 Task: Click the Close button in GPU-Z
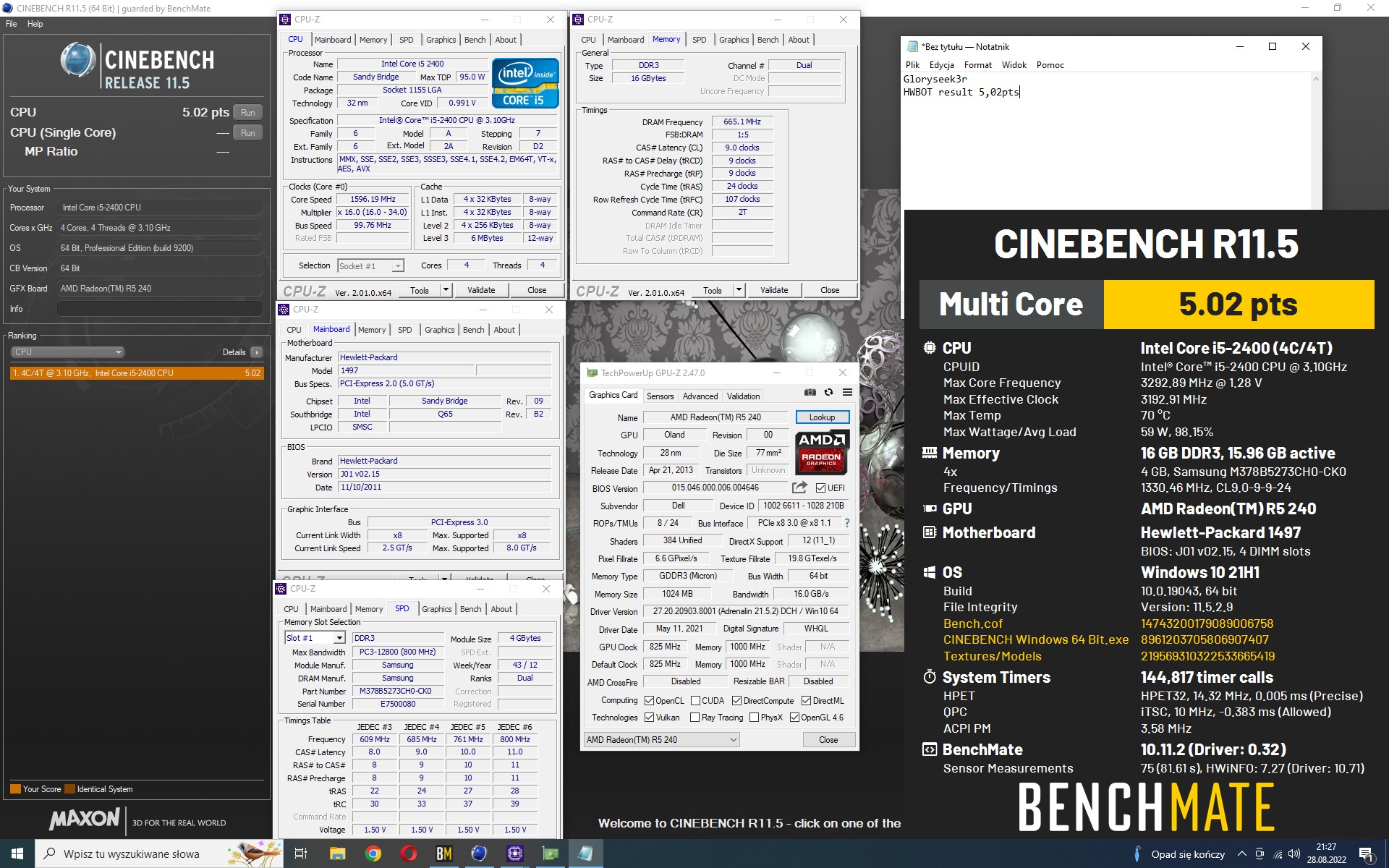pos(828,740)
